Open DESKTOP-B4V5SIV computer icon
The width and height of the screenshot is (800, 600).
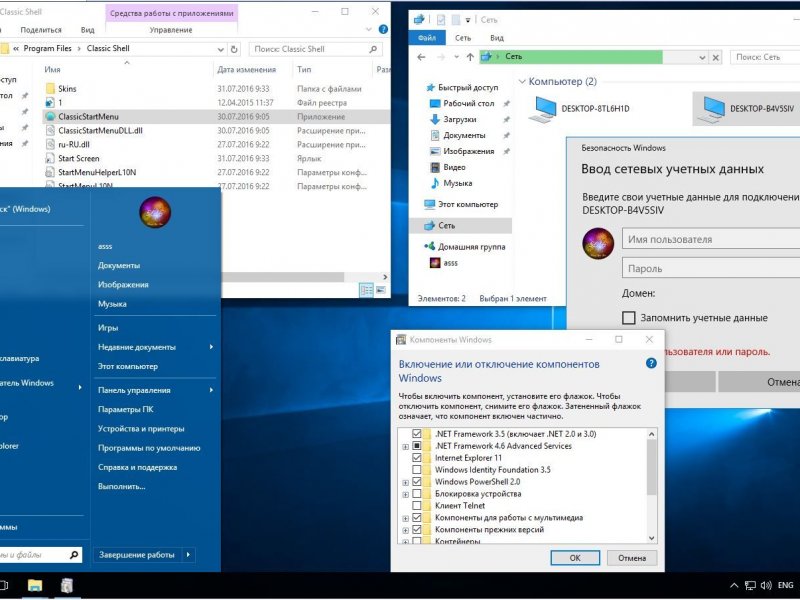(x=711, y=109)
